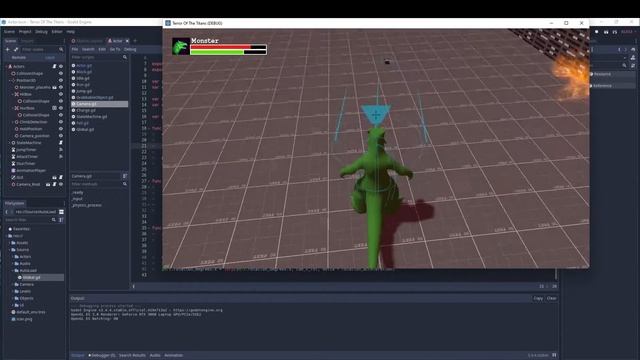Screen dimensions: 640x360
Task: Switch to the Import dock tab
Action: [x=27, y=41]
